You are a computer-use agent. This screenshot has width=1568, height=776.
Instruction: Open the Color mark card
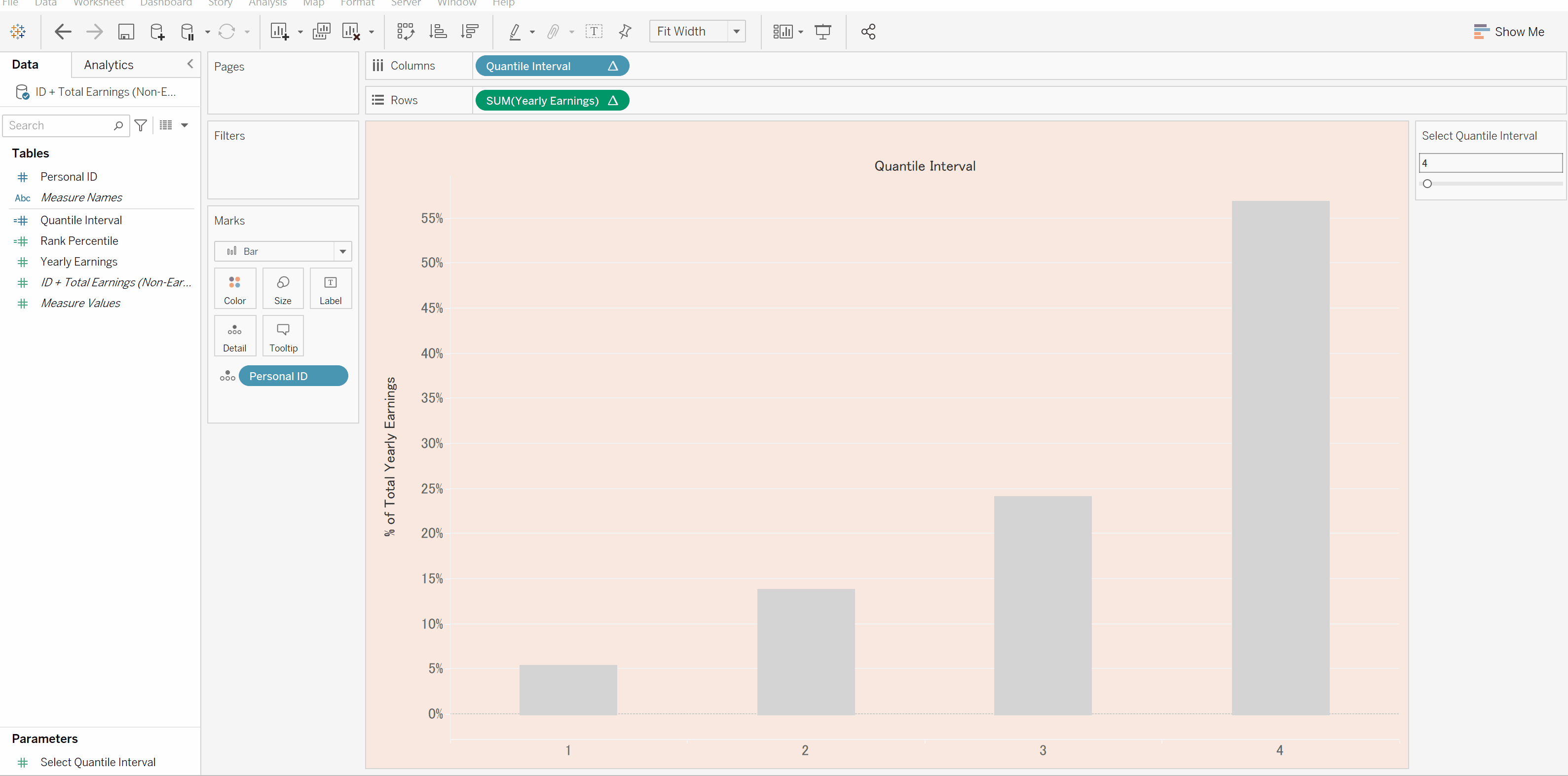point(235,288)
